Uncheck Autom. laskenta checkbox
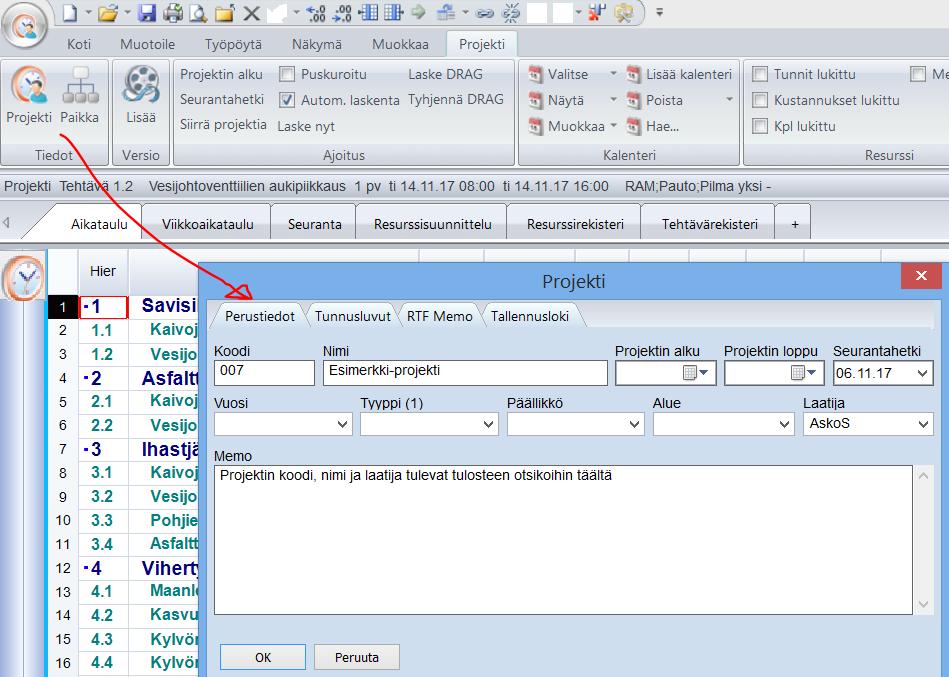The height and width of the screenshot is (677, 949). (287, 100)
